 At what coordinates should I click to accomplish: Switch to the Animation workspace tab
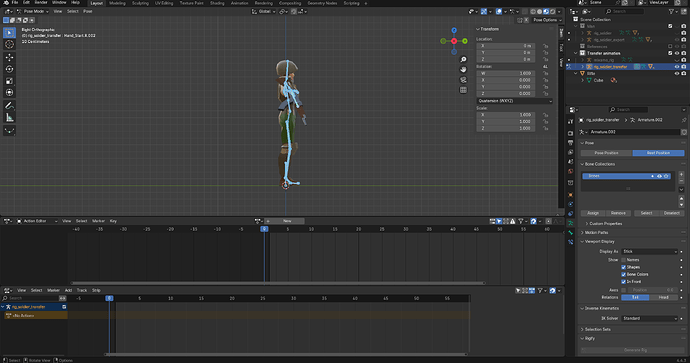pos(239,3)
